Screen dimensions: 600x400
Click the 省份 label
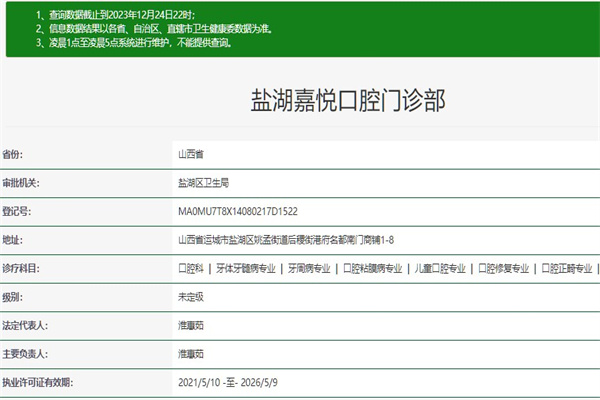(12, 154)
